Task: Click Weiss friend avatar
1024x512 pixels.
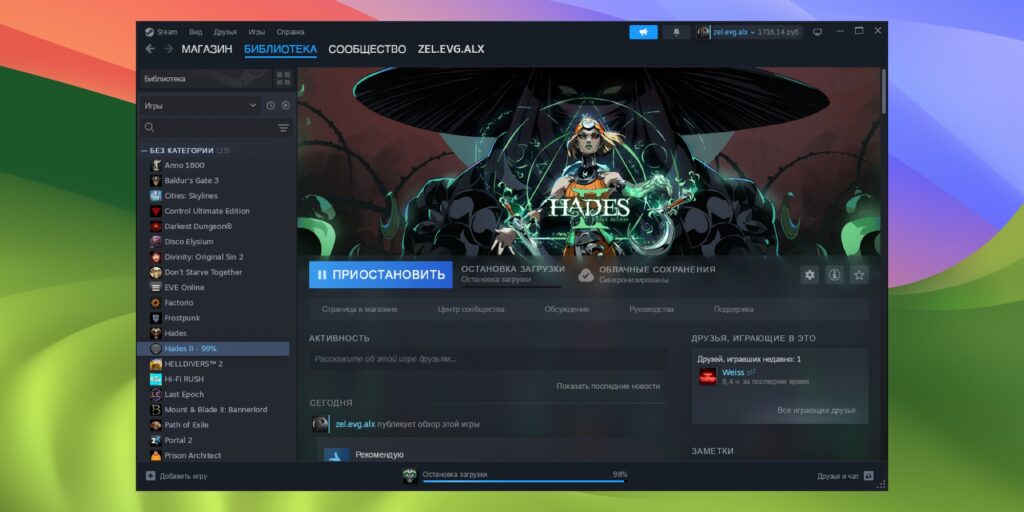Action: (708, 376)
